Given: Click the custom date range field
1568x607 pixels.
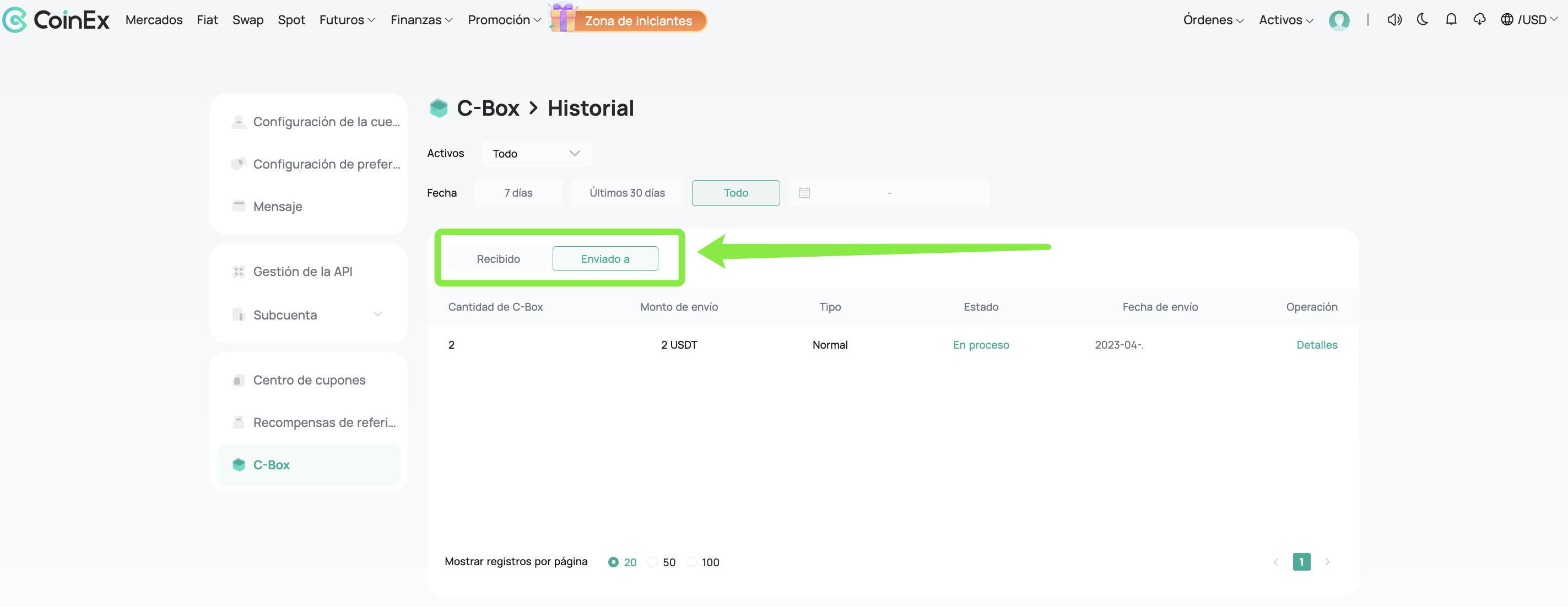Looking at the screenshot, I should (889, 193).
